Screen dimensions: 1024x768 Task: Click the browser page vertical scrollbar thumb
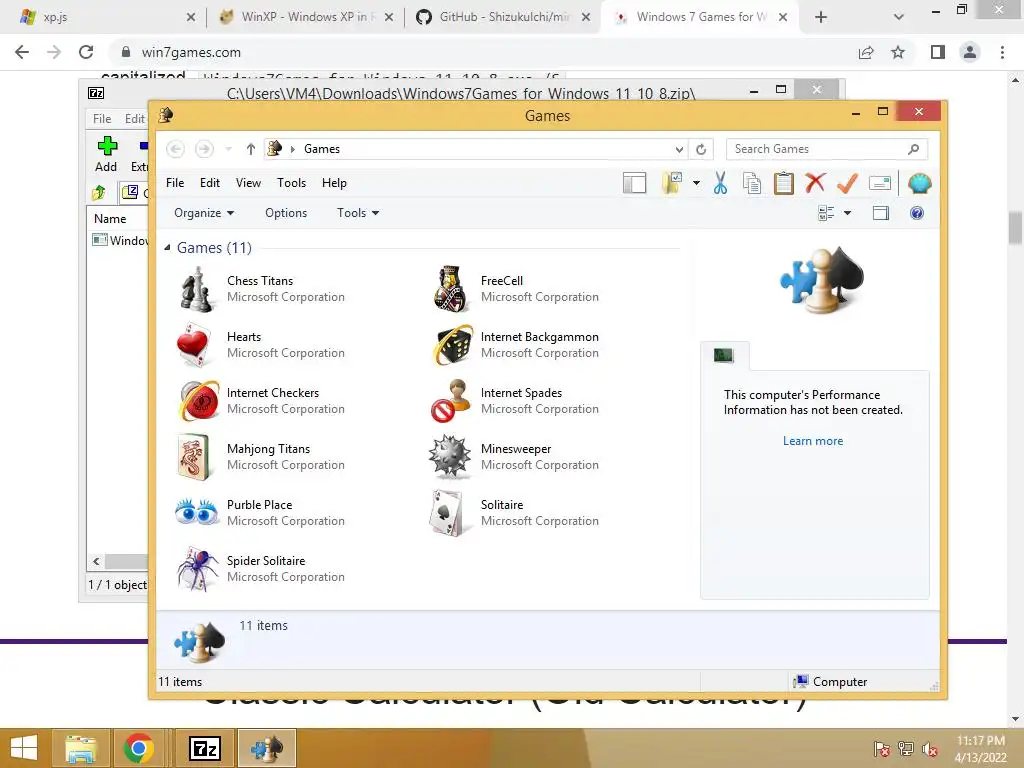1015,228
